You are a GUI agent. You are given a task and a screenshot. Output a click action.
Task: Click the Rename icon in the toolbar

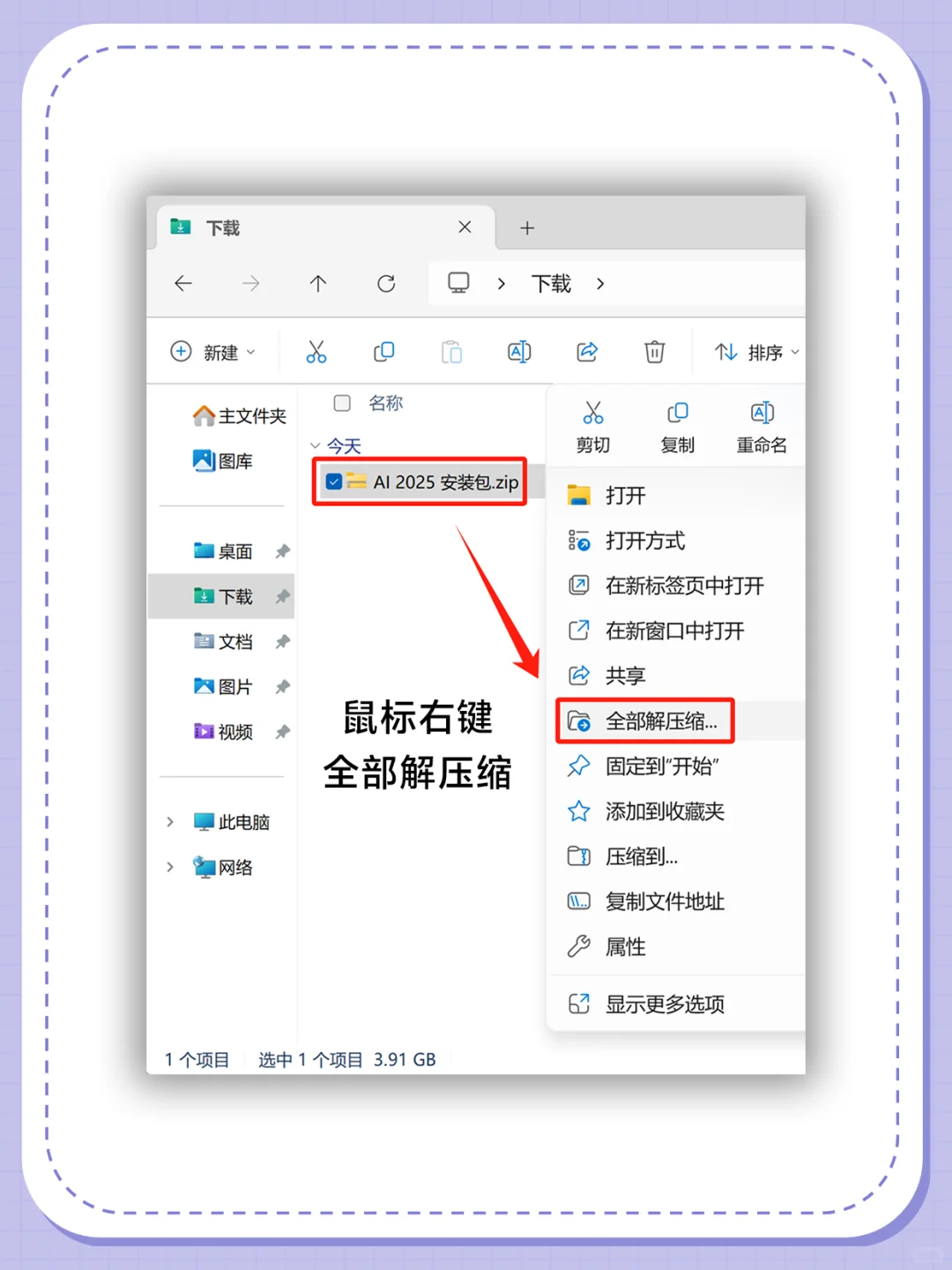coord(519,351)
